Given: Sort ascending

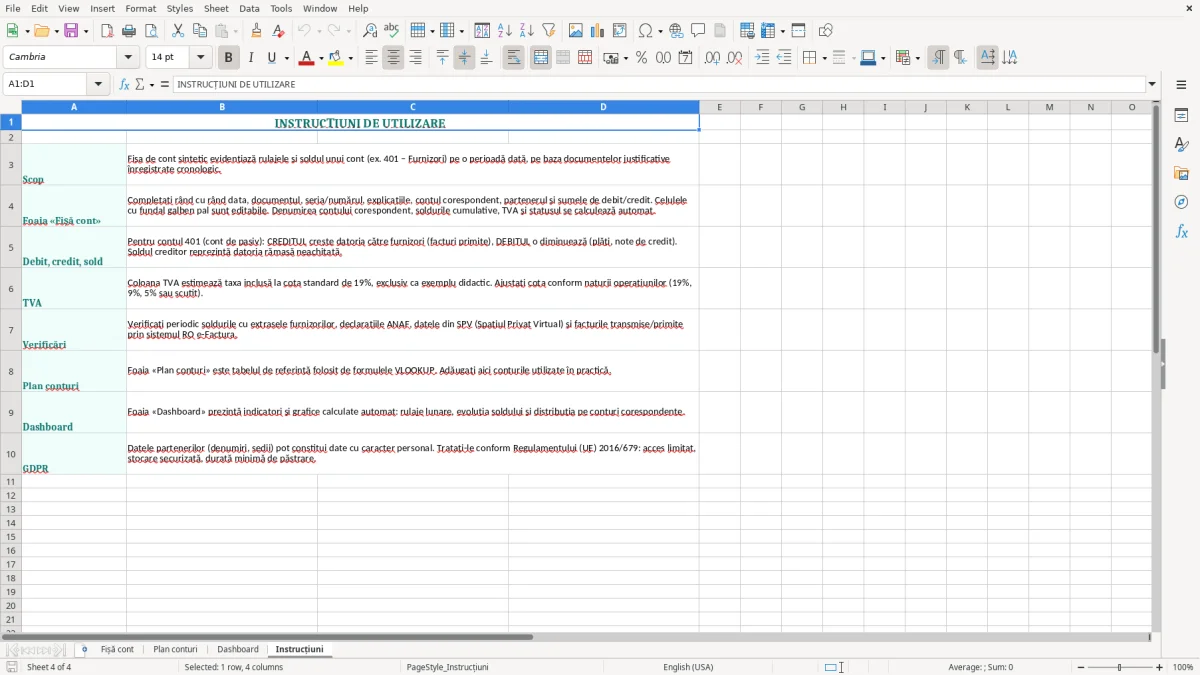Looking at the screenshot, I should pyautogui.click(x=505, y=31).
